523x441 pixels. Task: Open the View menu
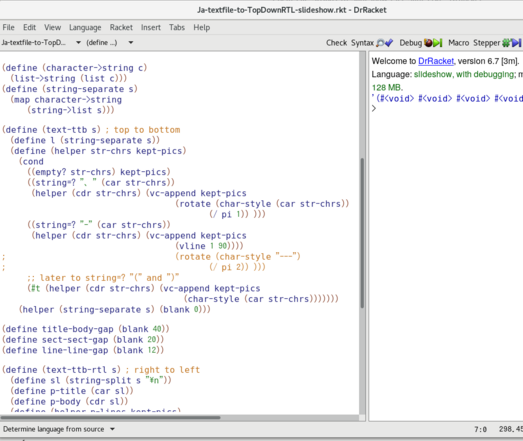53,27
